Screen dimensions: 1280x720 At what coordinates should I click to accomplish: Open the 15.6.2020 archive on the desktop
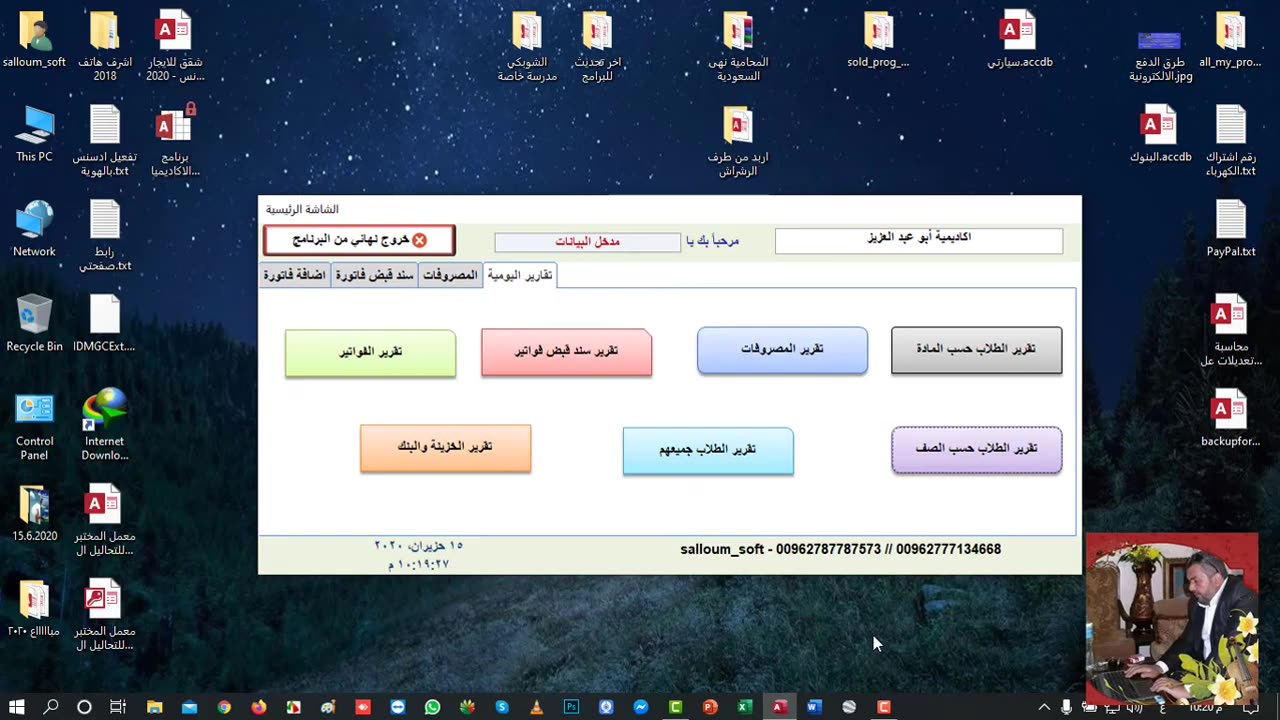(34, 515)
